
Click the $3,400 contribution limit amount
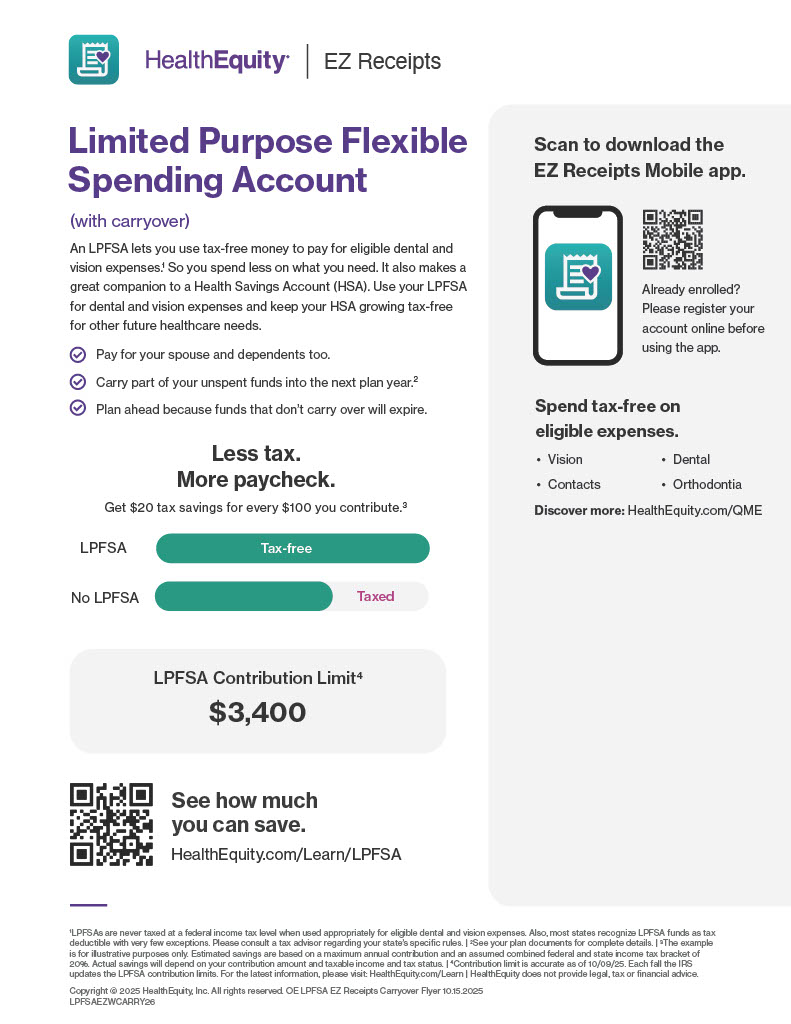pyautogui.click(x=257, y=712)
